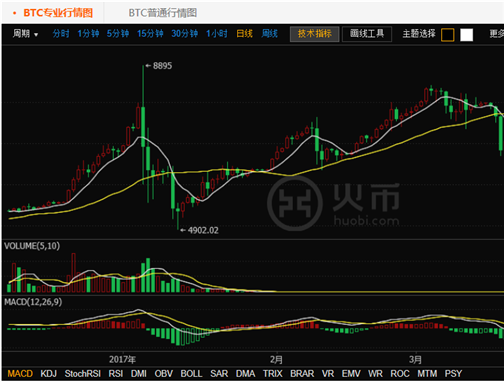The image size is (504, 382).
Task: Open the 周期 dropdown
Action: (25, 34)
